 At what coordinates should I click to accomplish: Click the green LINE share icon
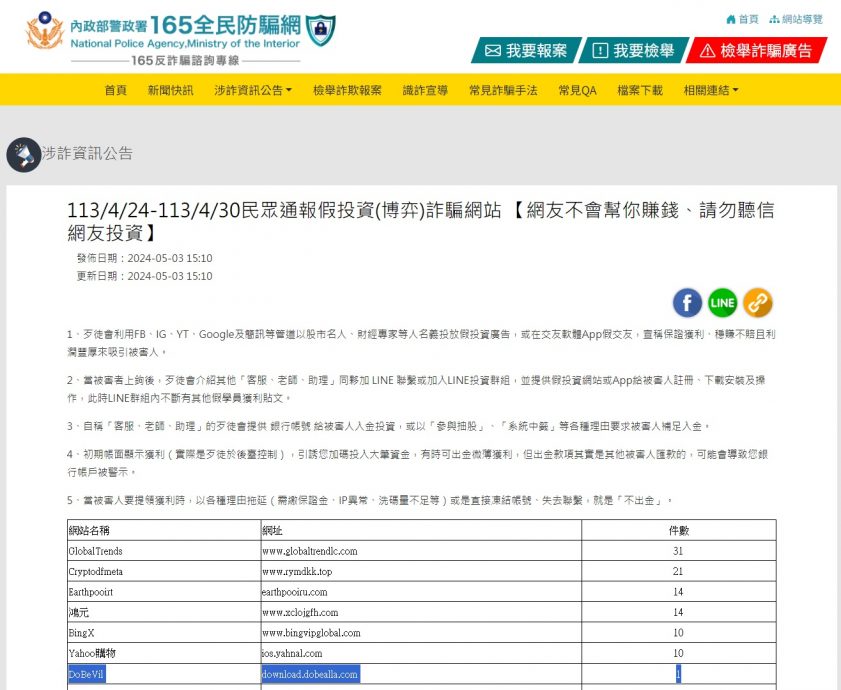(723, 302)
